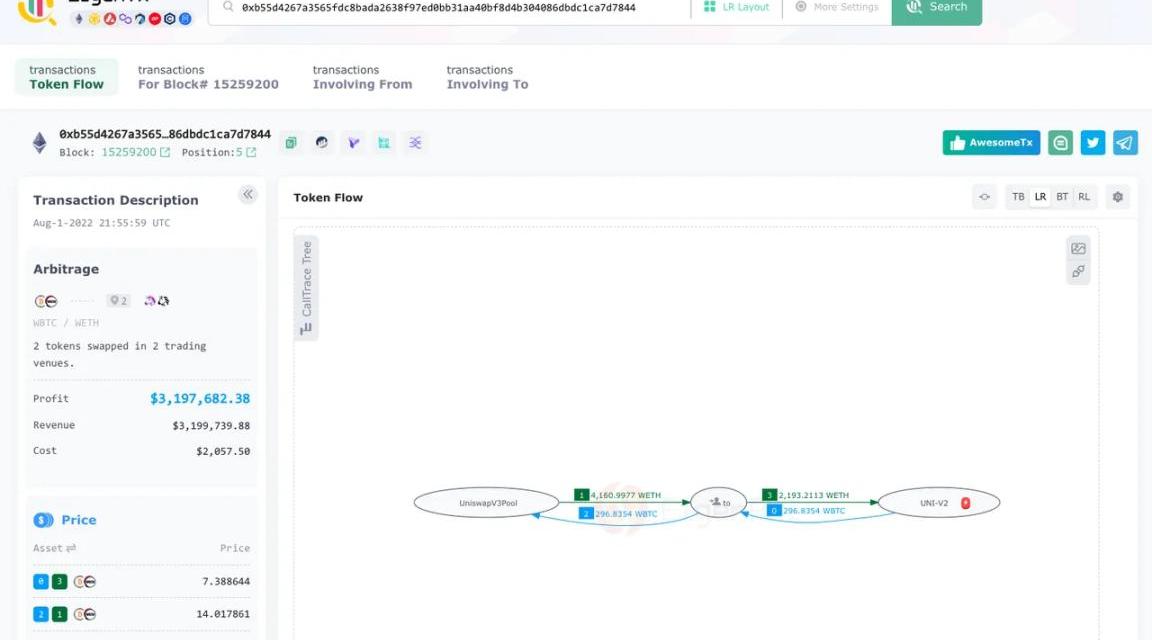This screenshot has height=640, width=1152.
Task: Click the copy transaction hash icon
Action: pyautogui.click(x=290, y=143)
